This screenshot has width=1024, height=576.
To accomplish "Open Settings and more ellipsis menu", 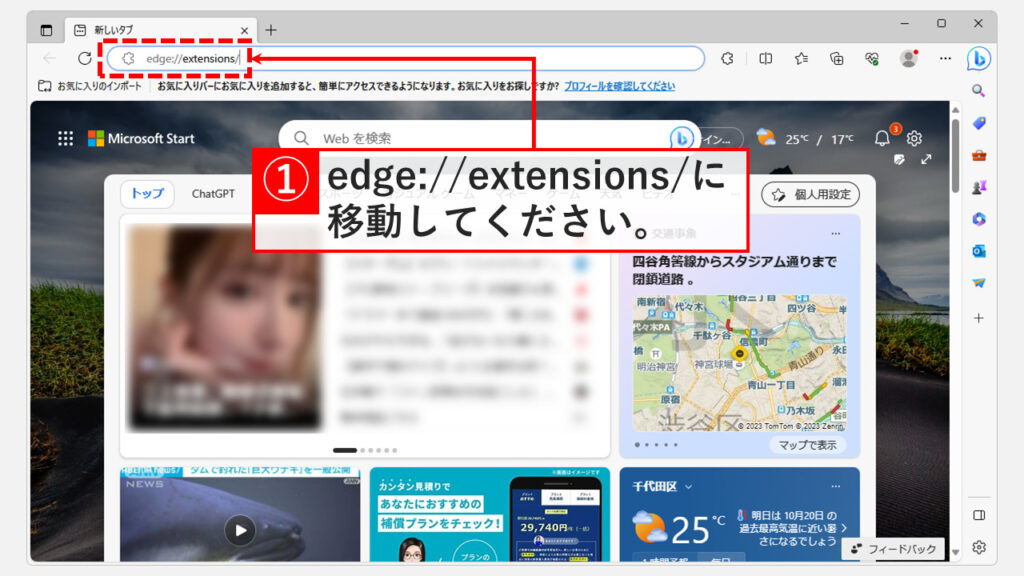I will 945,59.
